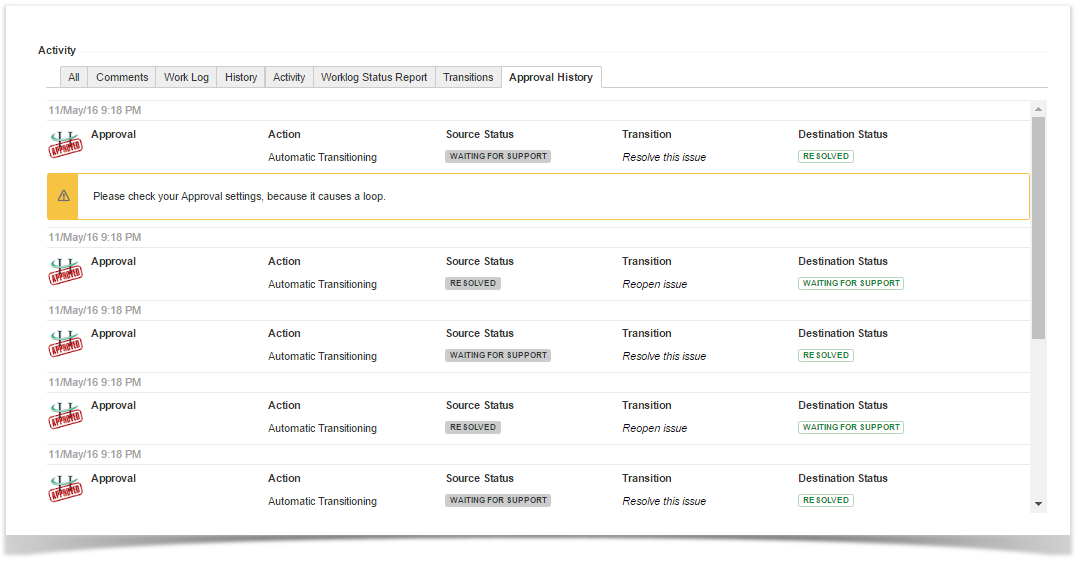Select the History tab

[x=241, y=77]
